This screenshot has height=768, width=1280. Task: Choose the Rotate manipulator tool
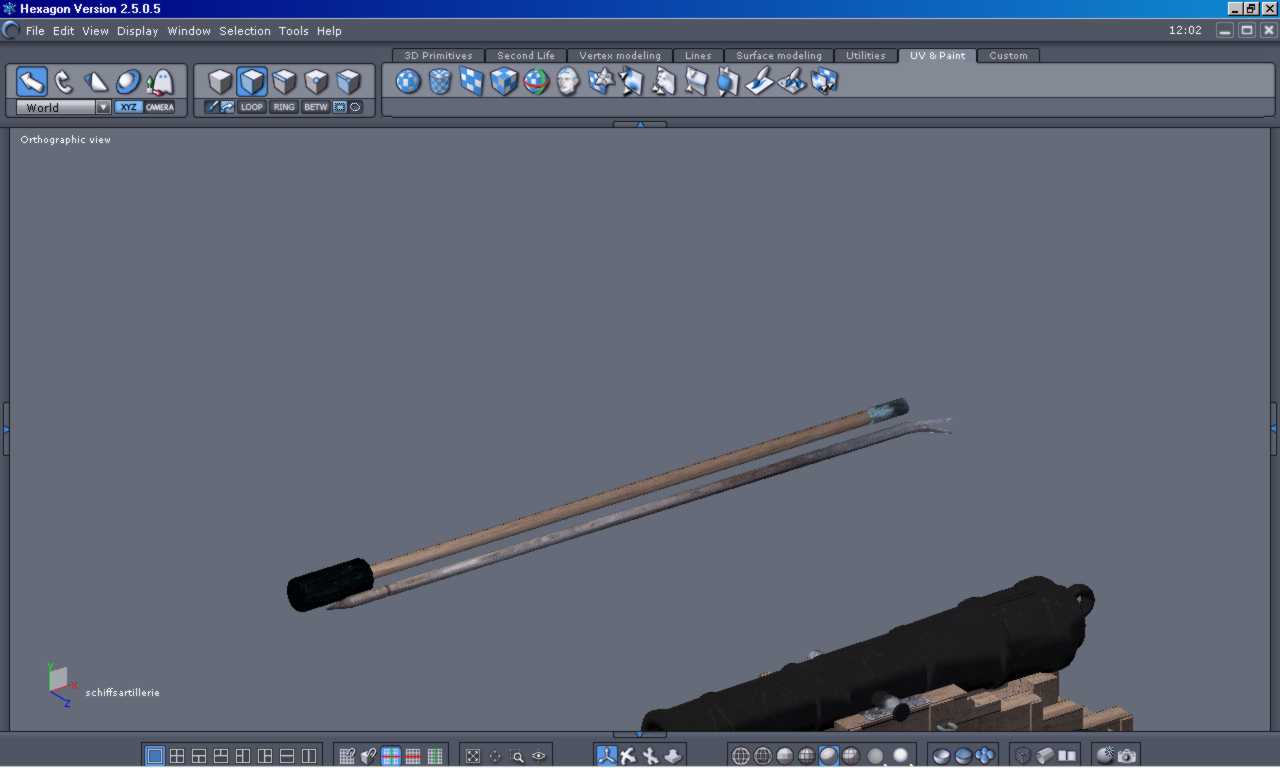click(x=64, y=82)
